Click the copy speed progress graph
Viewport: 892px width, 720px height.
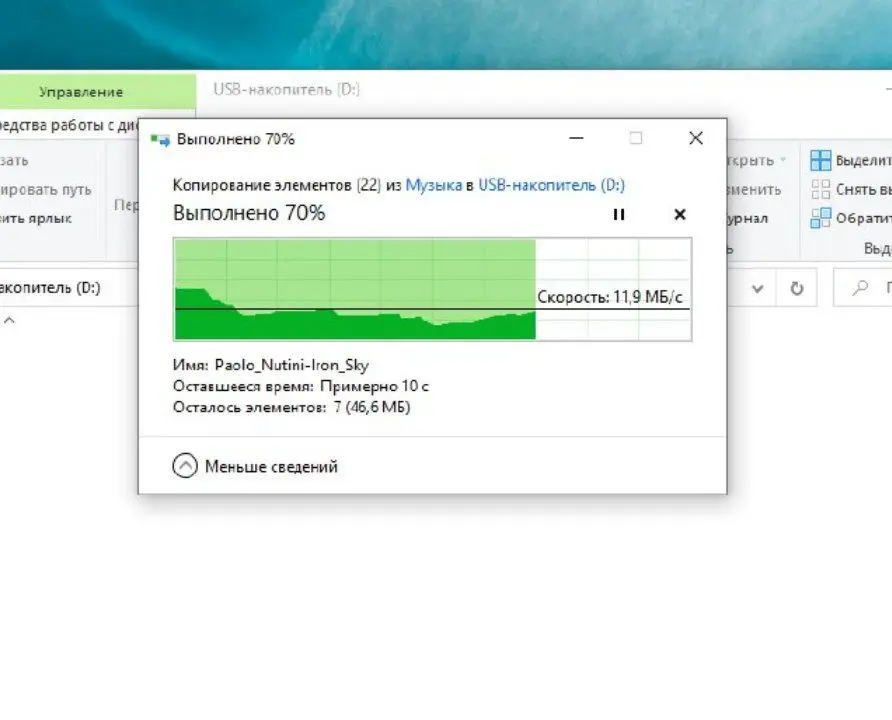point(432,289)
